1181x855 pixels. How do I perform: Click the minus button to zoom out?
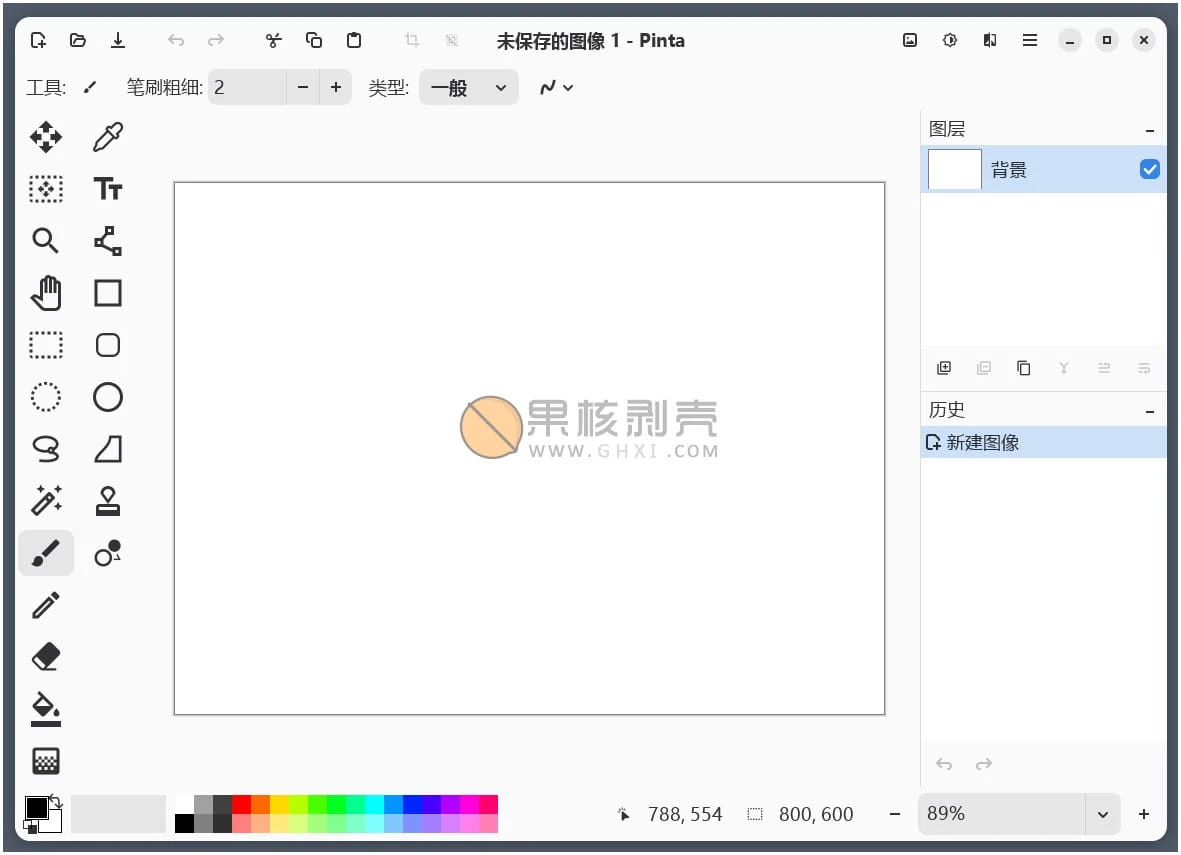point(894,813)
